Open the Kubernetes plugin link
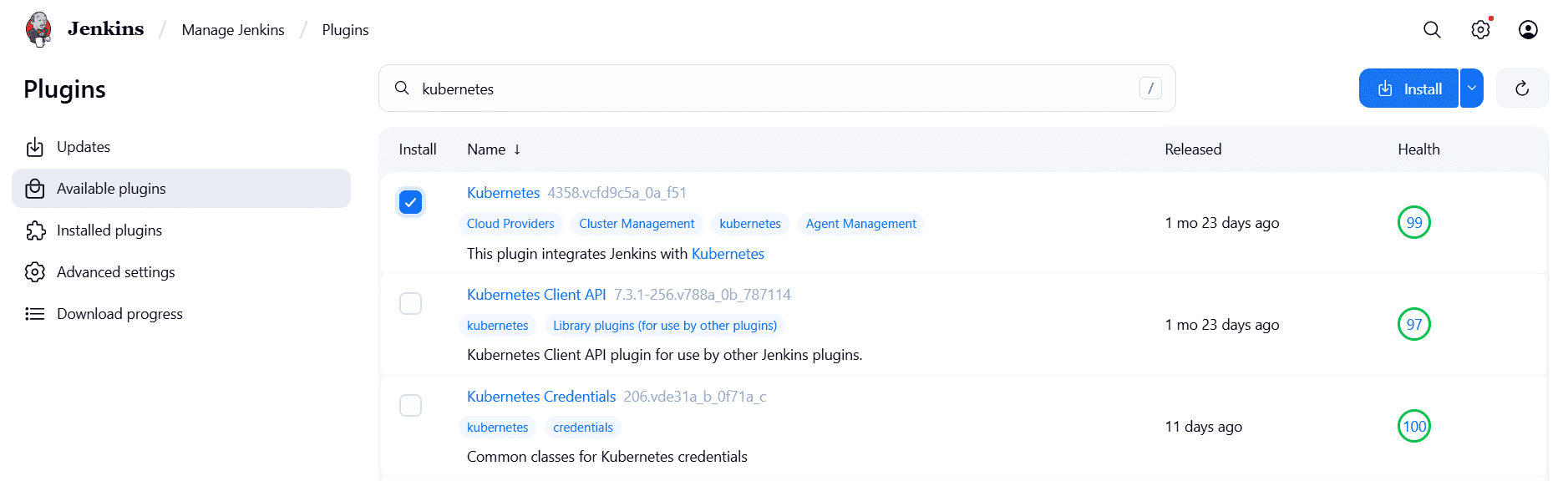This screenshot has height=481, width=1568. [503, 193]
